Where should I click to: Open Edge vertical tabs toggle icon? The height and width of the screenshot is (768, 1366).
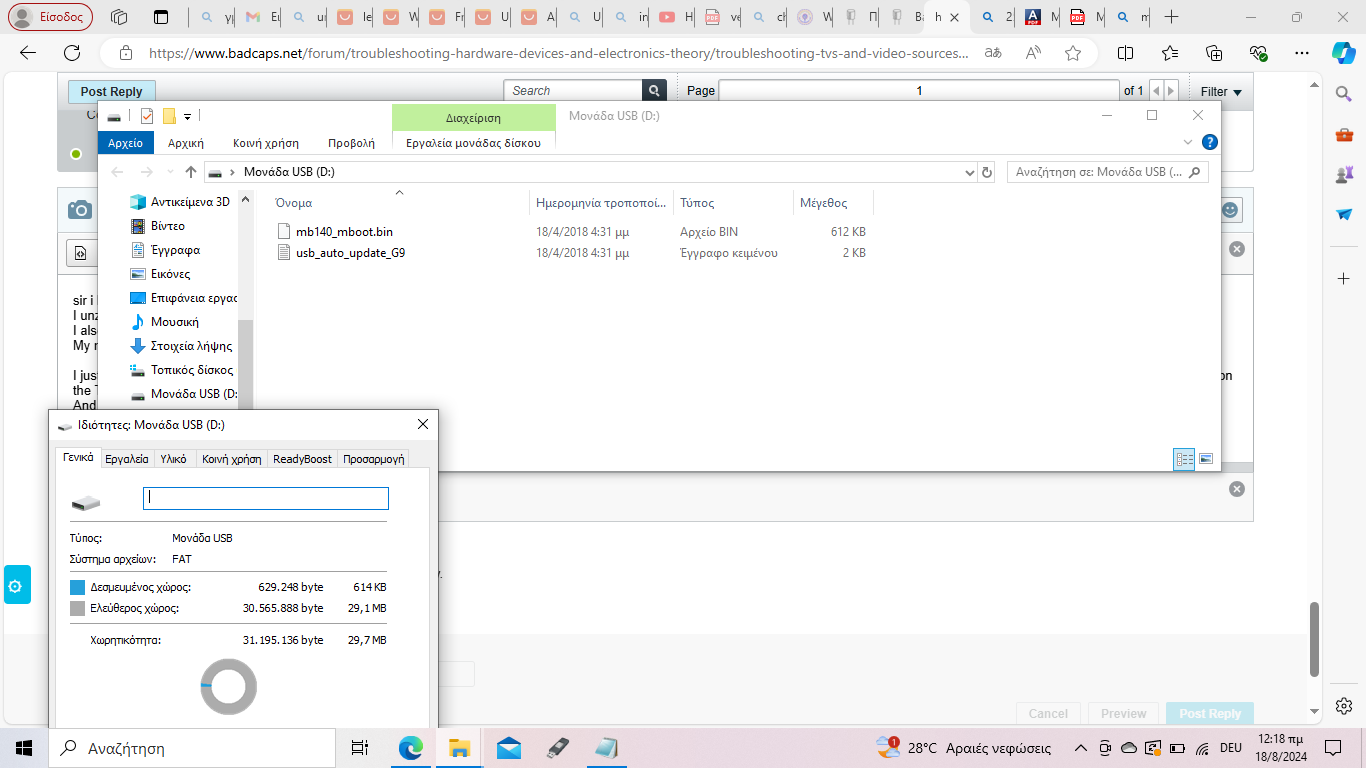click(161, 17)
